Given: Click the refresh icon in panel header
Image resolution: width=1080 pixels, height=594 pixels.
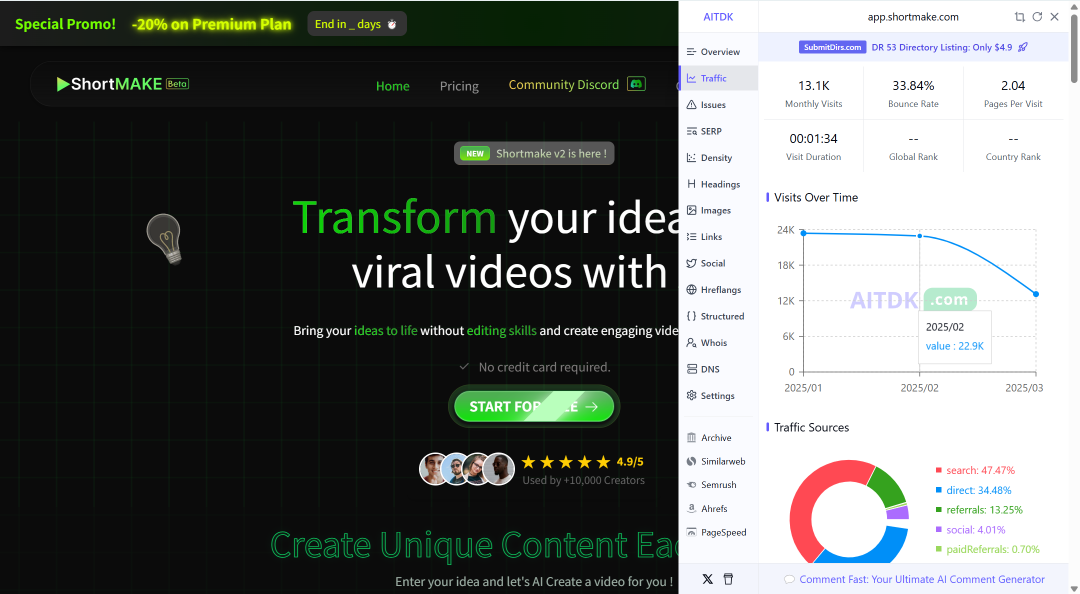Looking at the screenshot, I should click(1037, 17).
